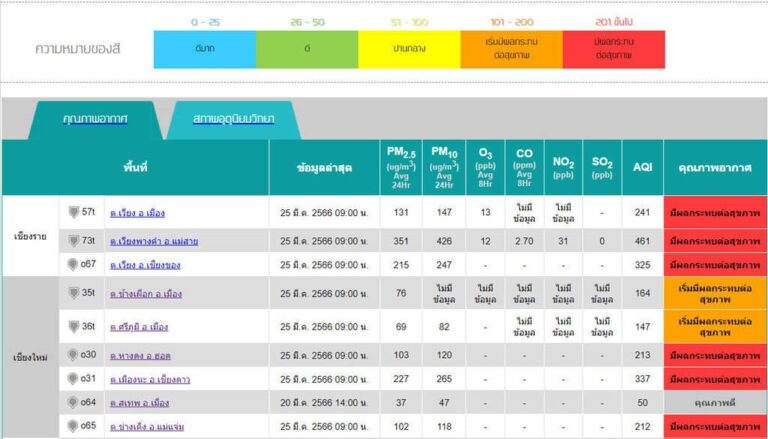Open the ต.ช้างเผือก อ.เมือง station link
The width and height of the screenshot is (768, 439).
click(x=146, y=294)
